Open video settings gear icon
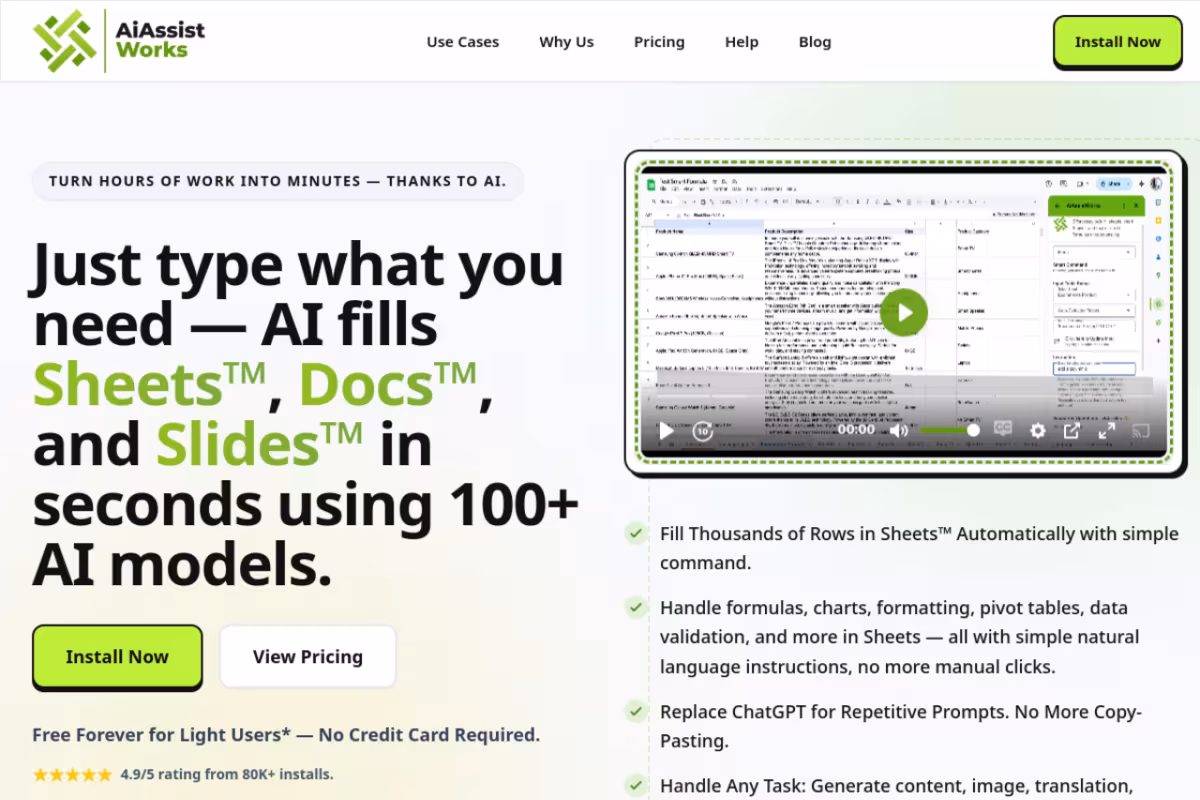 1038,430
